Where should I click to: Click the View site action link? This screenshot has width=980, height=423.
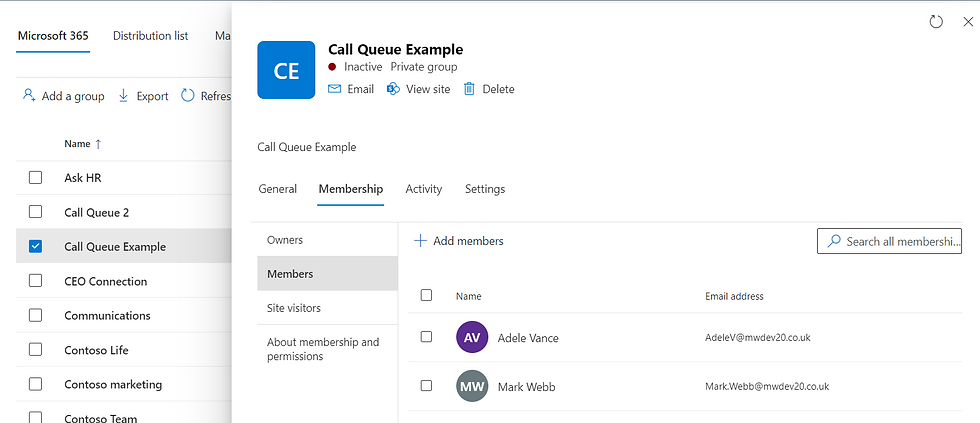[428, 89]
